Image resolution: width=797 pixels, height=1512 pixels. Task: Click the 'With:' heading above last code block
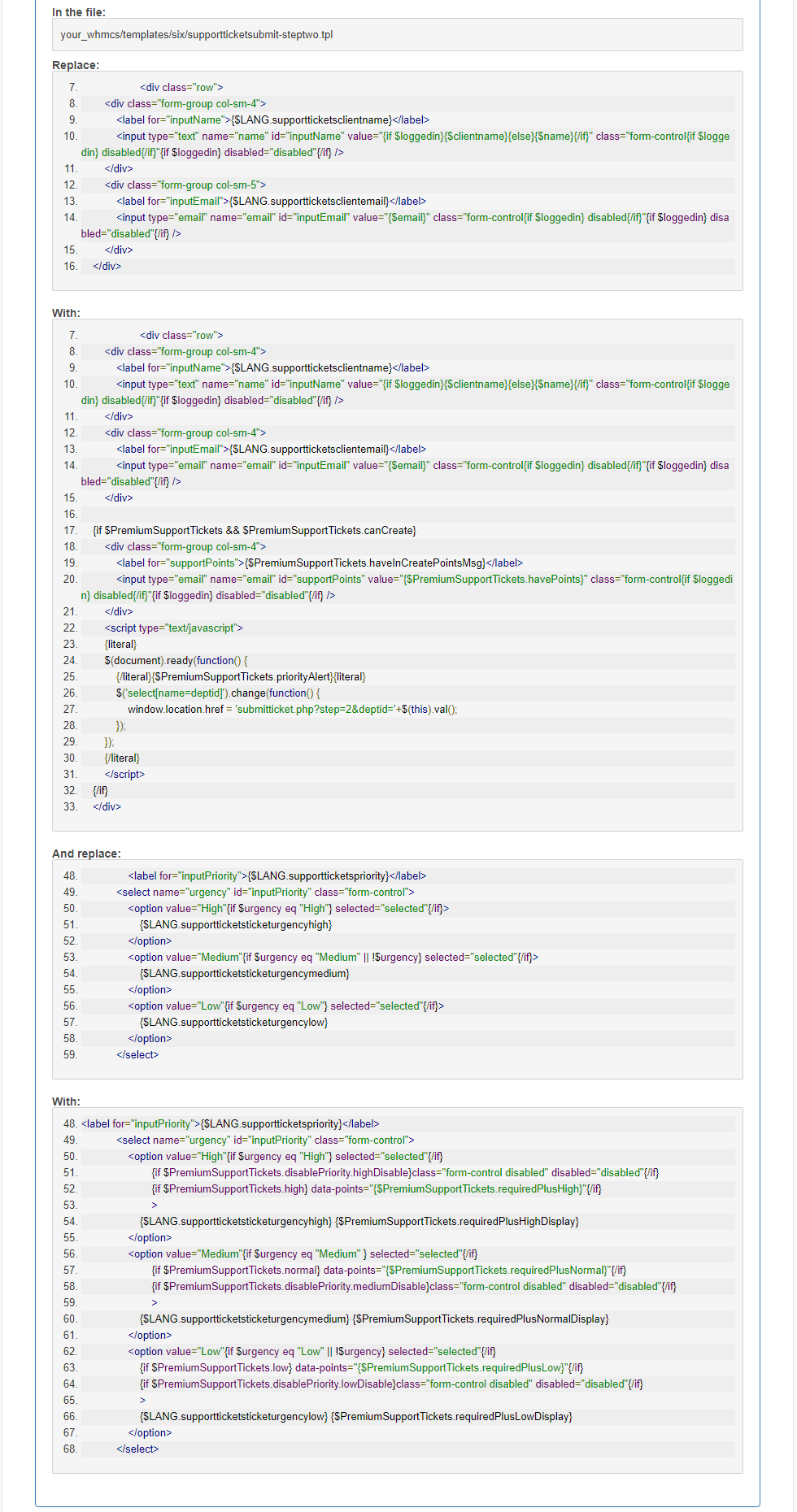pos(66,1101)
